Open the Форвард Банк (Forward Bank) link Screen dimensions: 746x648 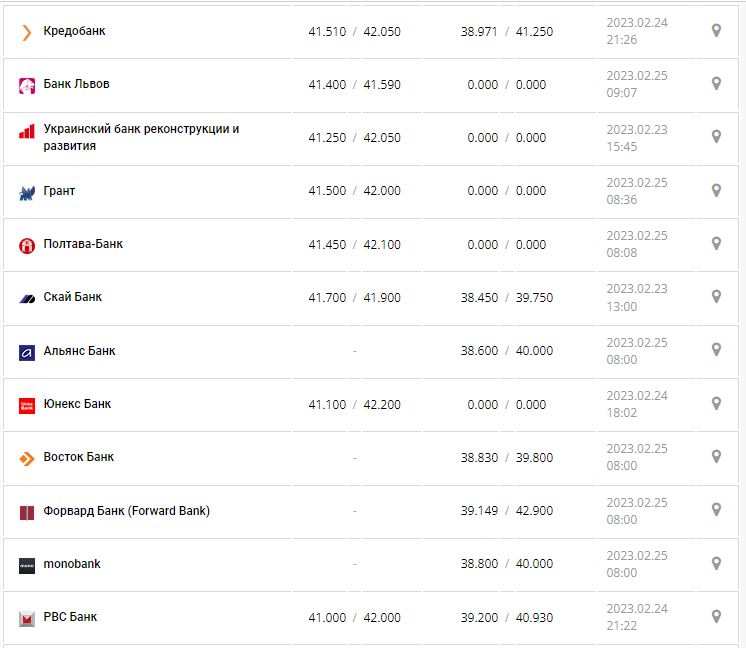coord(126,511)
